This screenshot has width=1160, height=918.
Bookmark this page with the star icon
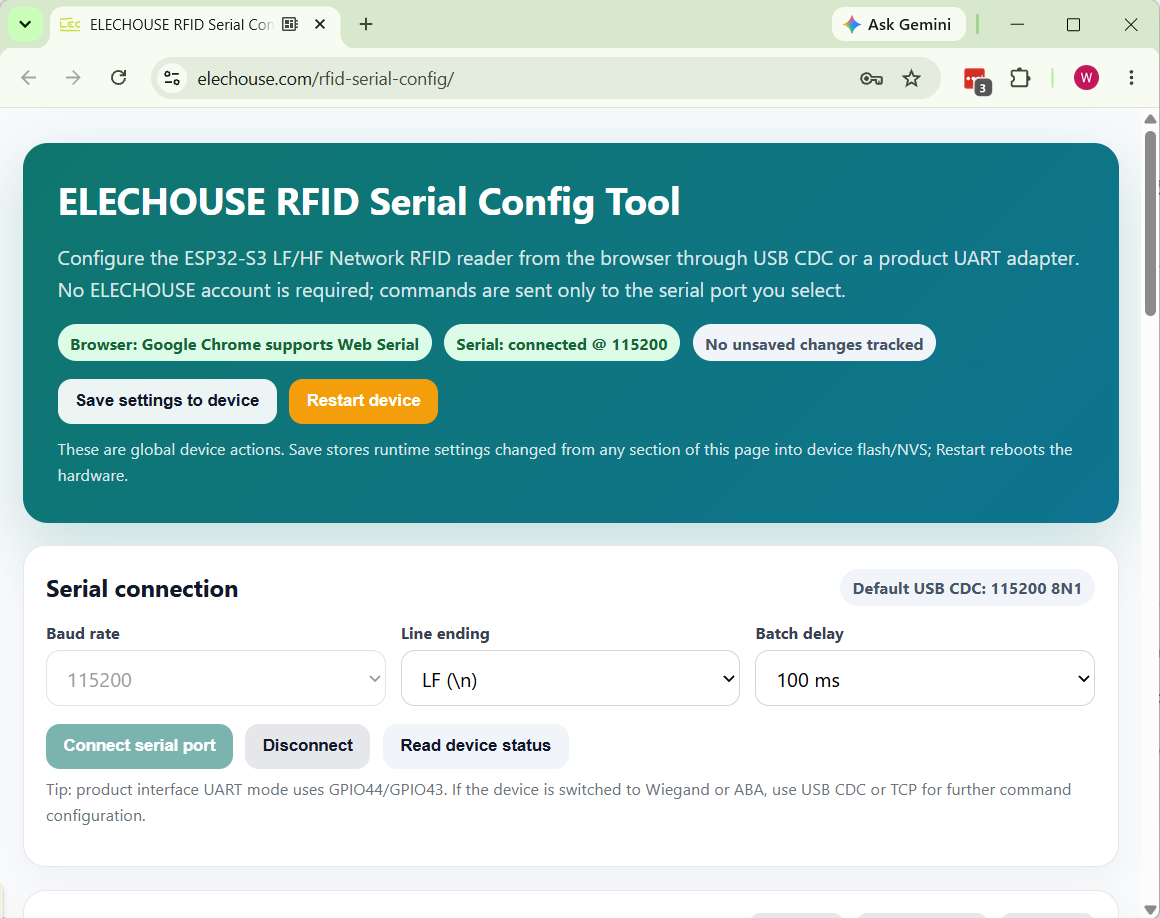coord(911,78)
